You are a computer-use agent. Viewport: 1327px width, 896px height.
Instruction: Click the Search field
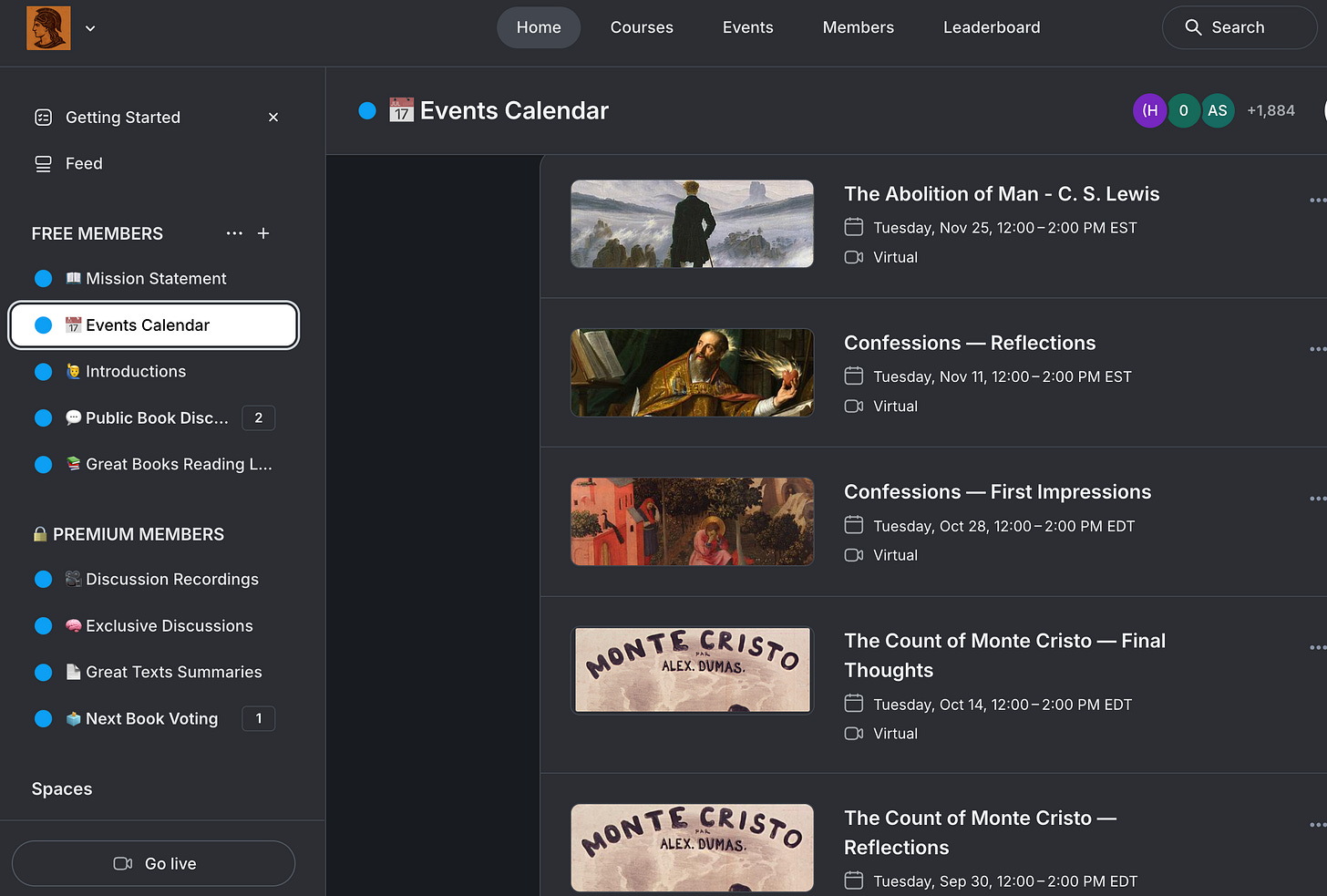1240,27
